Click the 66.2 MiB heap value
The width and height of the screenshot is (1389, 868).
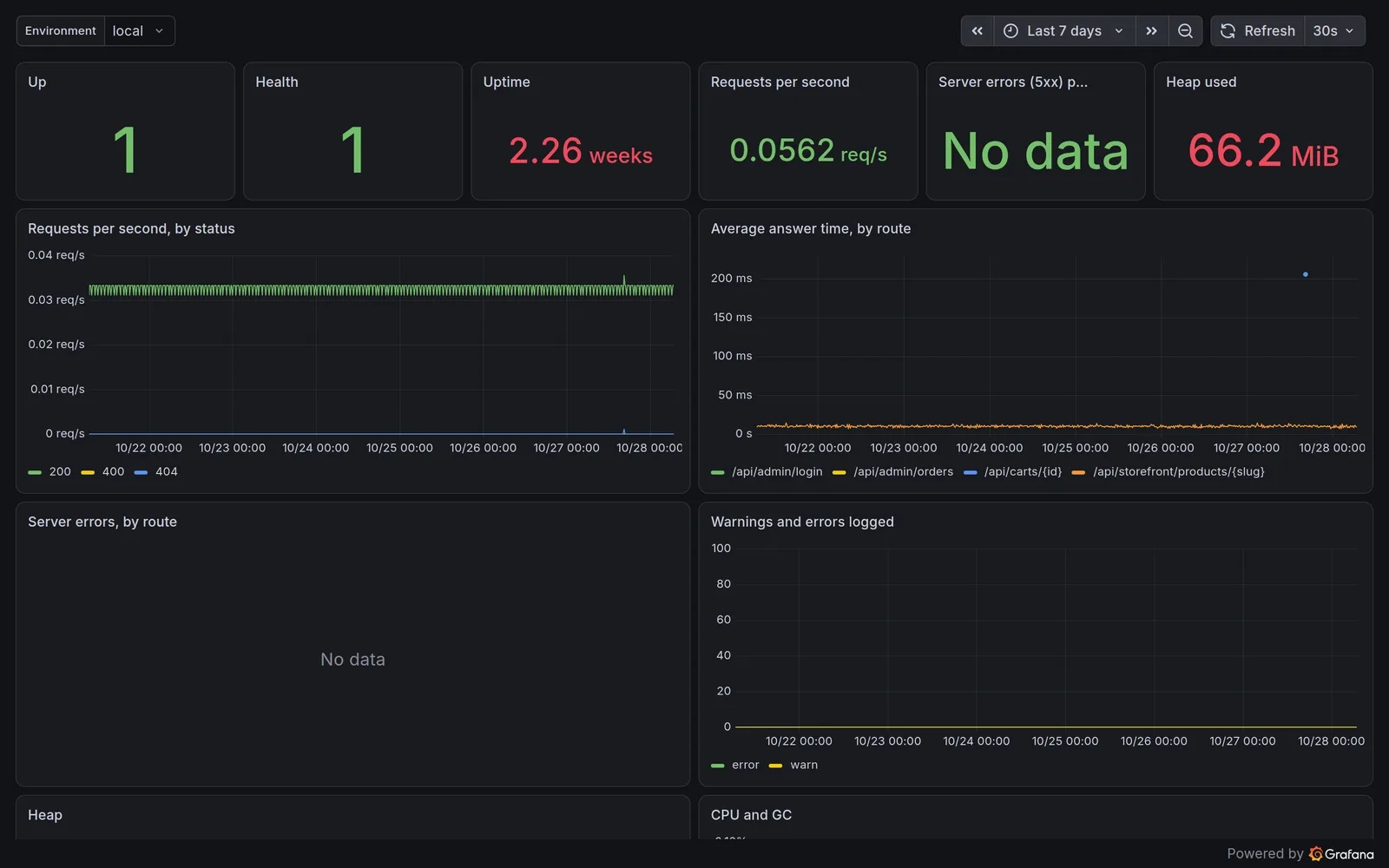click(x=1263, y=151)
